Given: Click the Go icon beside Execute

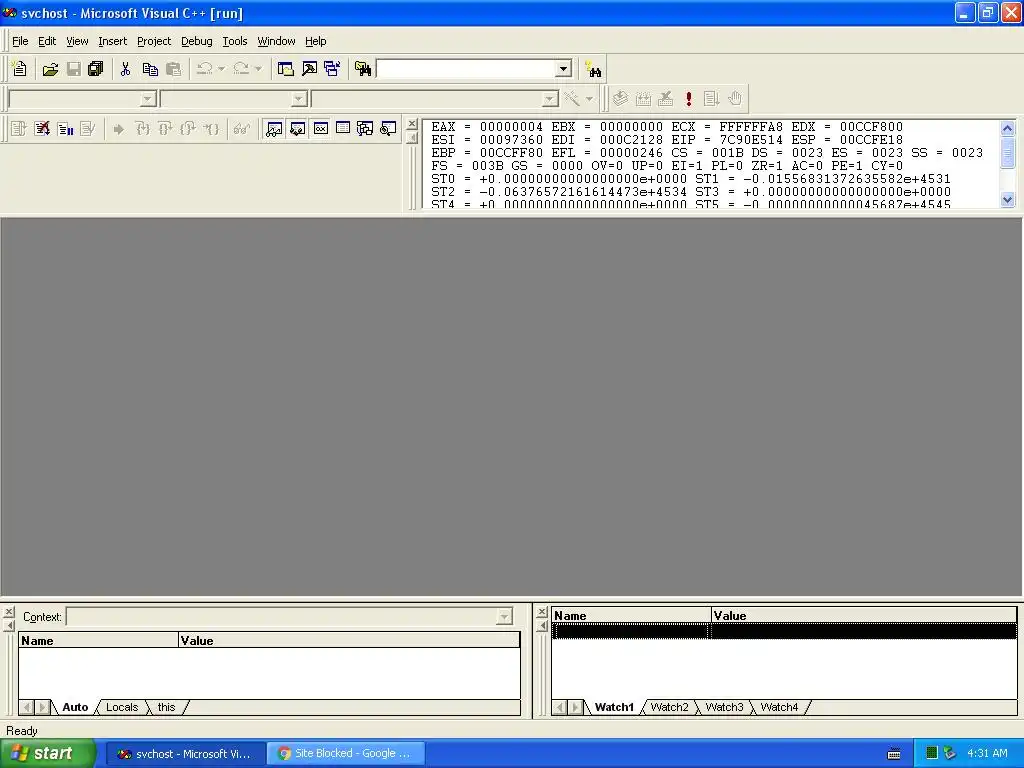Looking at the screenshot, I should tap(711, 99).
